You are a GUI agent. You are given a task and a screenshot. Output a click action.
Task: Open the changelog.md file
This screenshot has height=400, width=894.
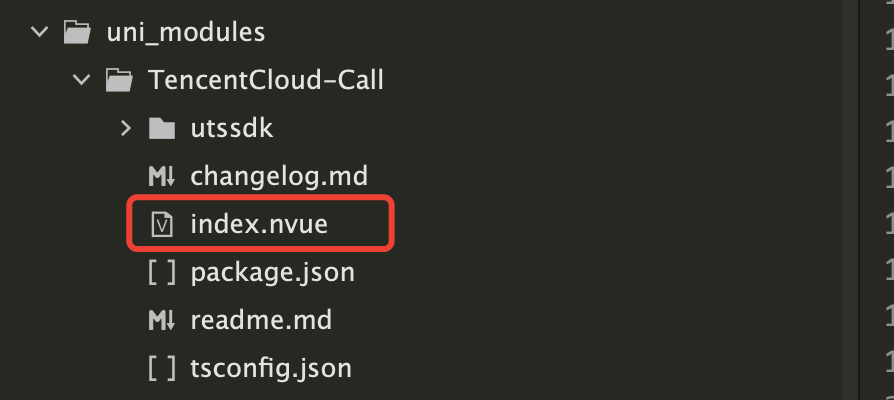pyautogui.click(x=279, y=177)
